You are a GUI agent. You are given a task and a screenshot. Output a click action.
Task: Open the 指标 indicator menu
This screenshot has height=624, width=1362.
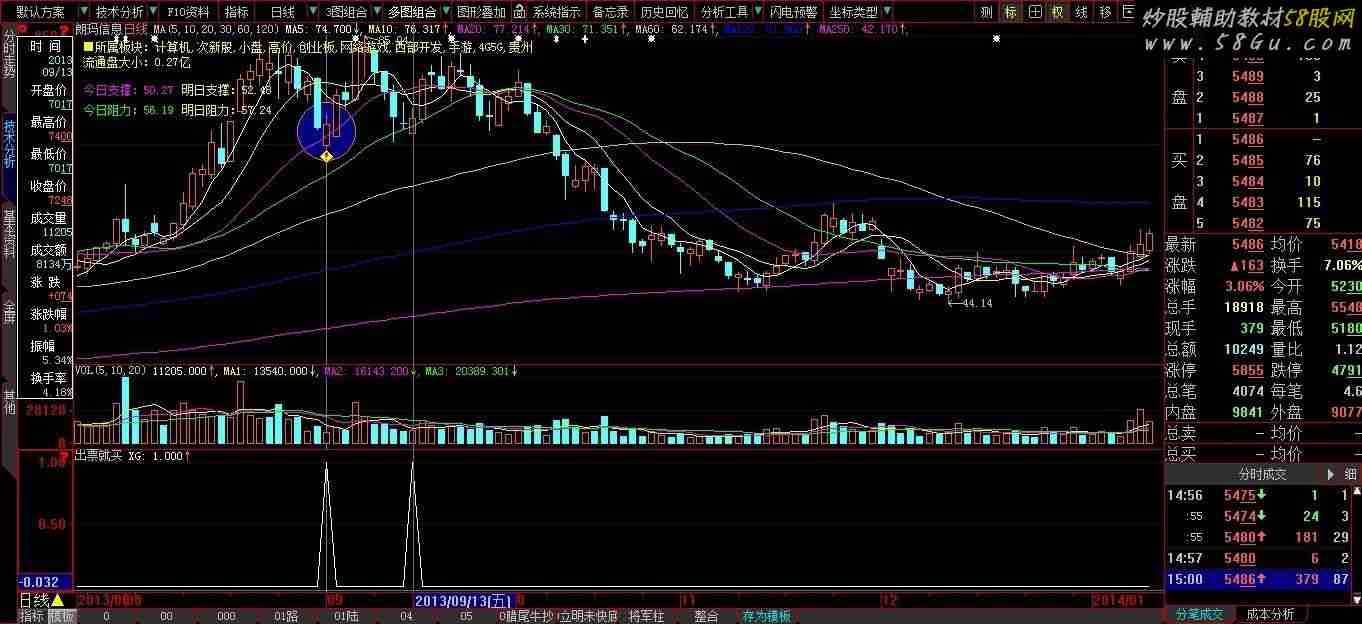(237, 12)
